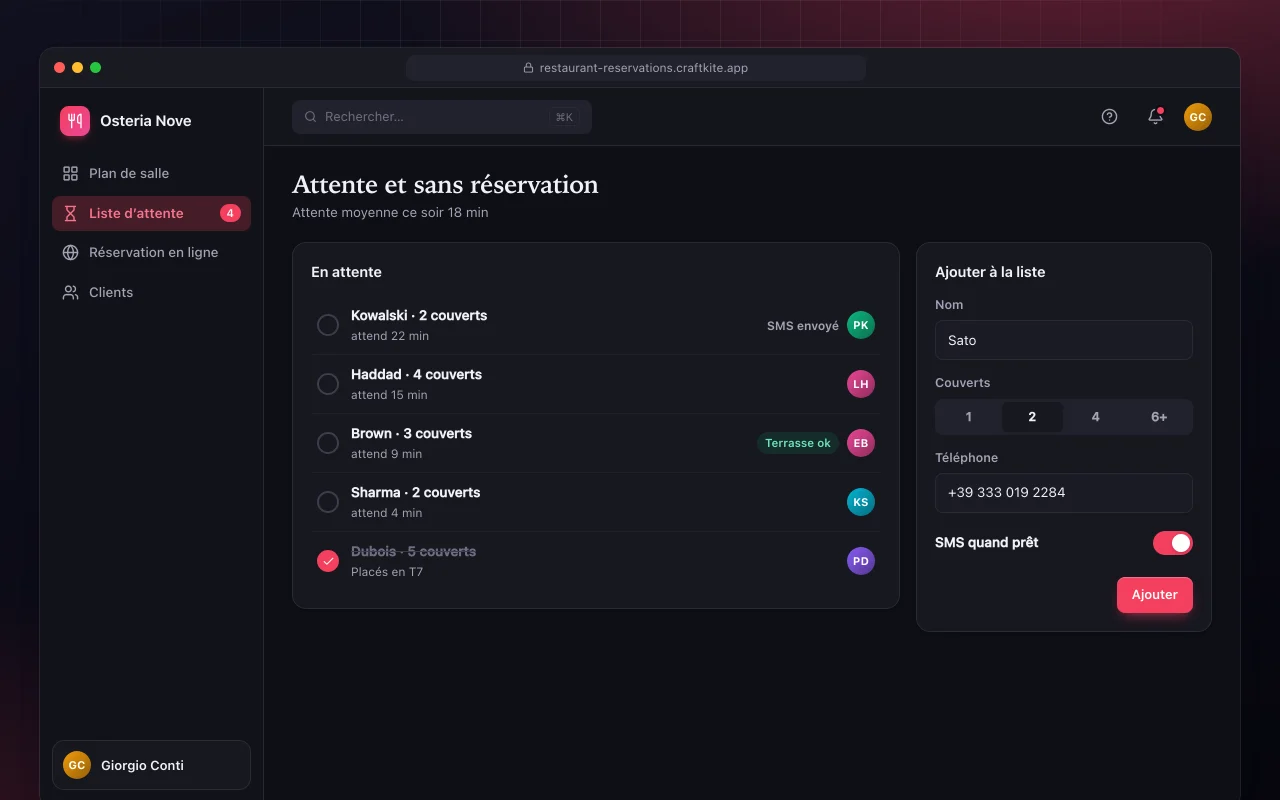Click the PD avatar on Dubois row
The height and width of the screenshot is (800, 1280).
coord(861,561)
